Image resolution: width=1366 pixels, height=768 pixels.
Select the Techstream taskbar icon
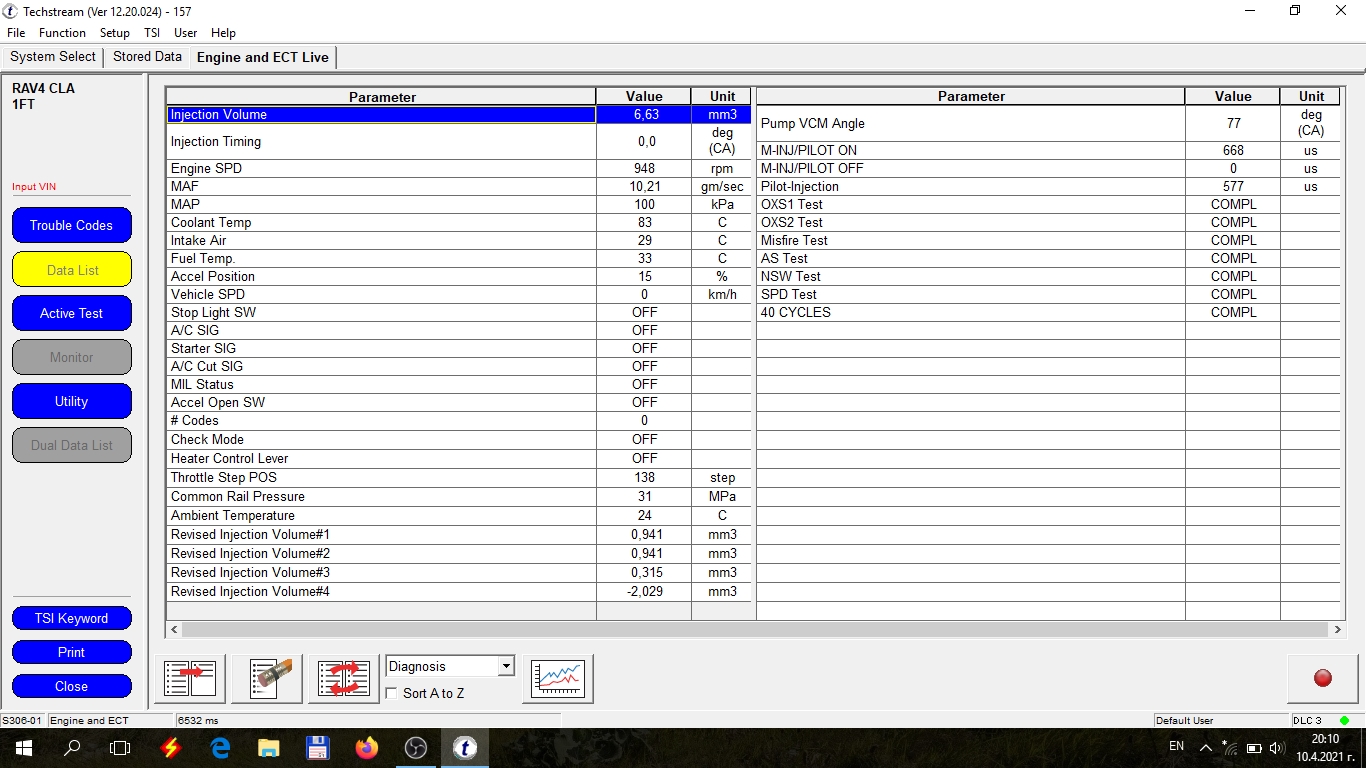tap(464, 748)
